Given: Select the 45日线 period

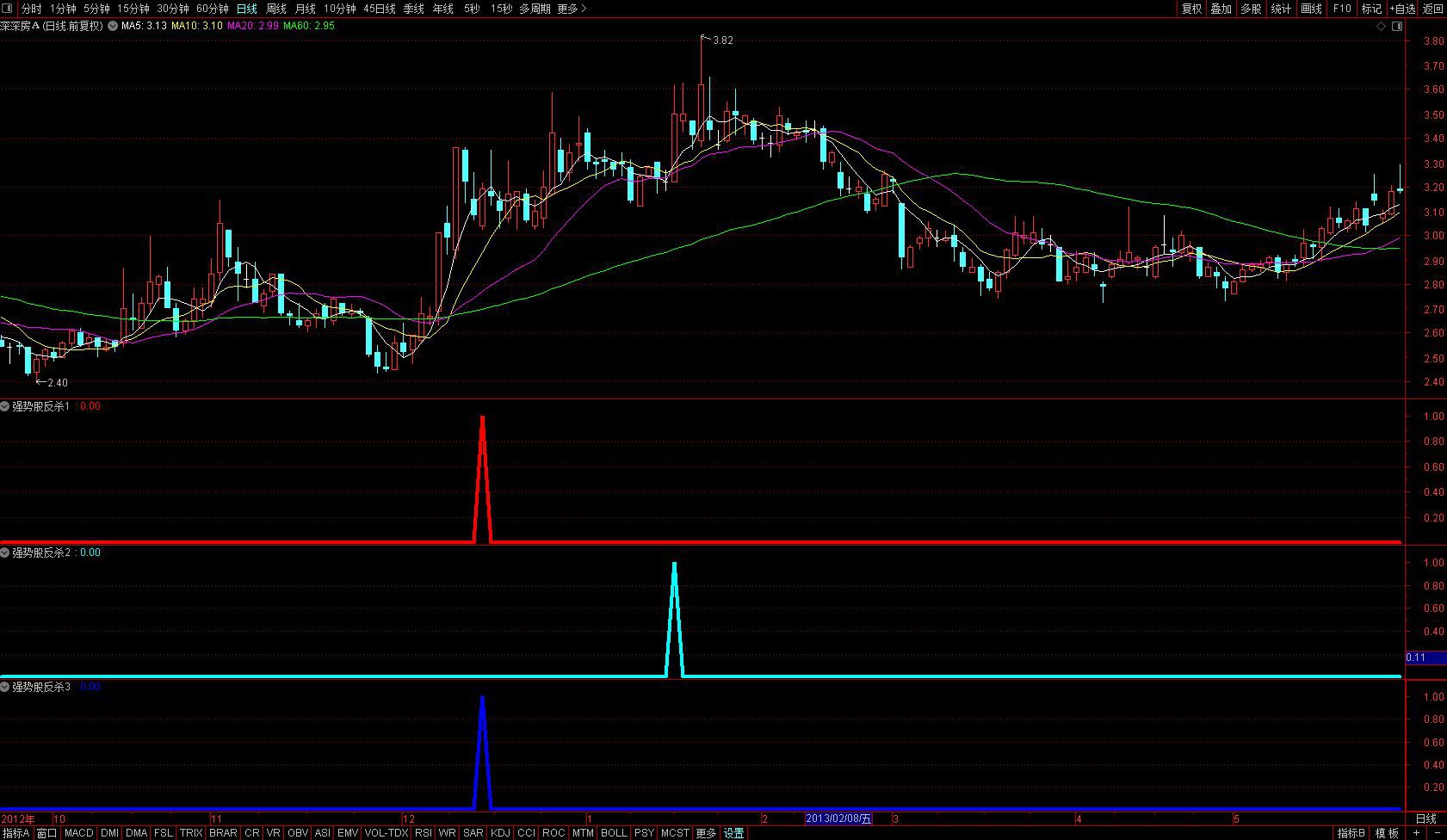Looking at the screenshot, I should point(380,9).
